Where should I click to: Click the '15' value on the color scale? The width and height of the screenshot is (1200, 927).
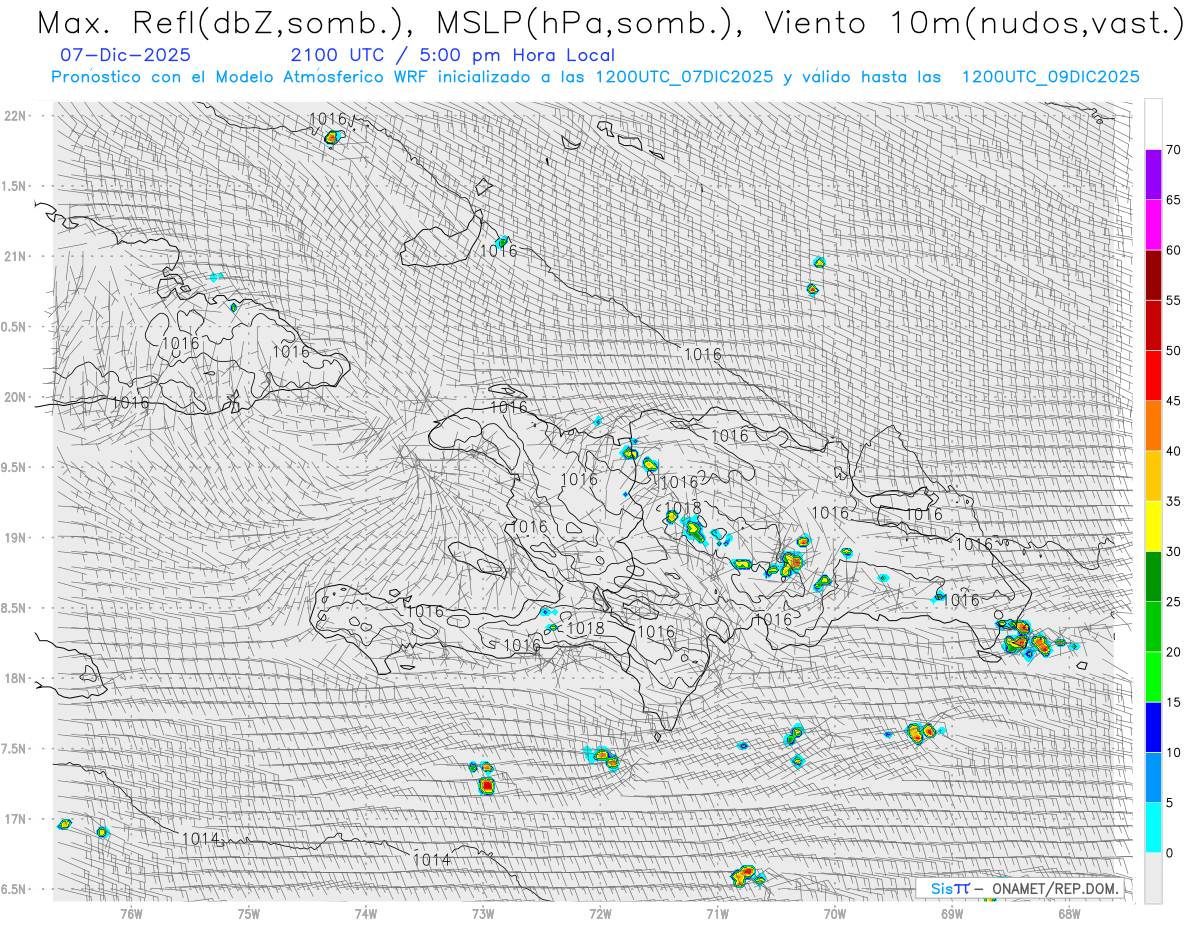[x=1173, y=702]
